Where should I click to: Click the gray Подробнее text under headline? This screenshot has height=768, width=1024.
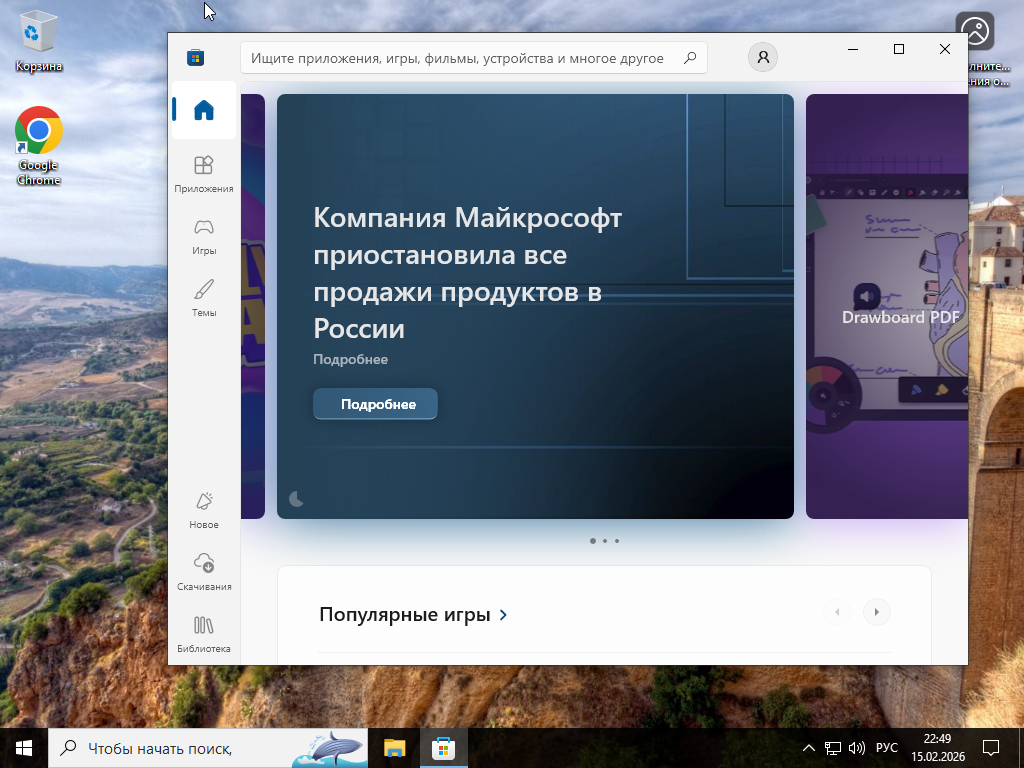click(351, 359)
